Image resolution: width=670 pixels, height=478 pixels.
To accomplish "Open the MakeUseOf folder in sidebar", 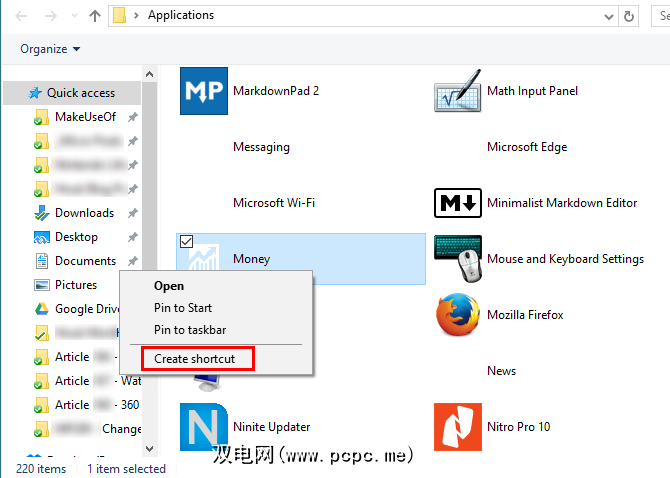I will (x=85, y=117).
